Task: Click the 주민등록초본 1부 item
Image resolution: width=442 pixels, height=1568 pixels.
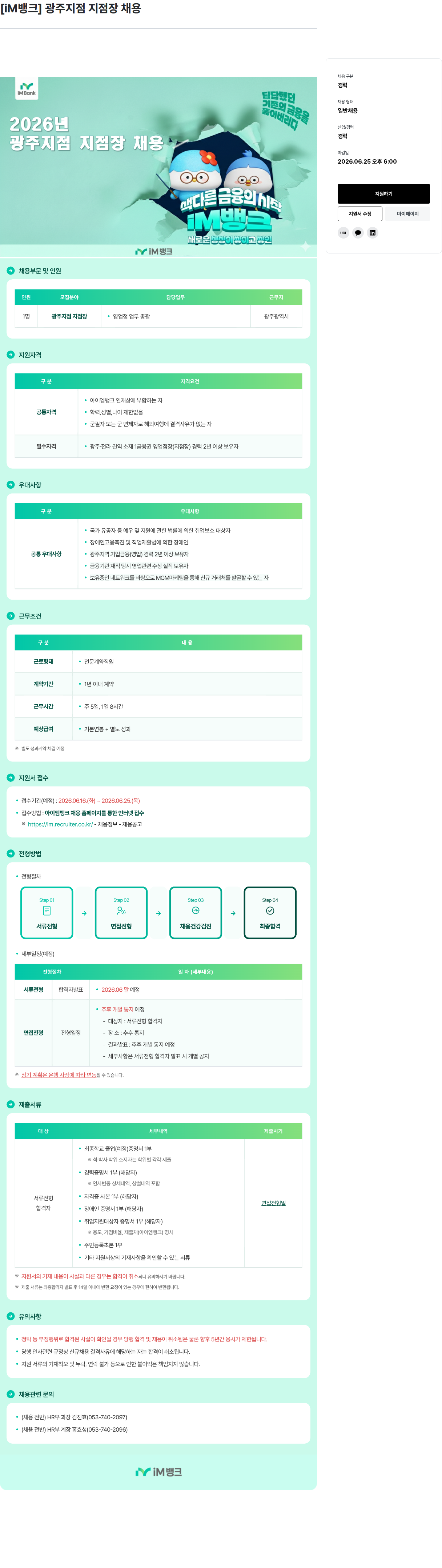Action: (103, 1245)
